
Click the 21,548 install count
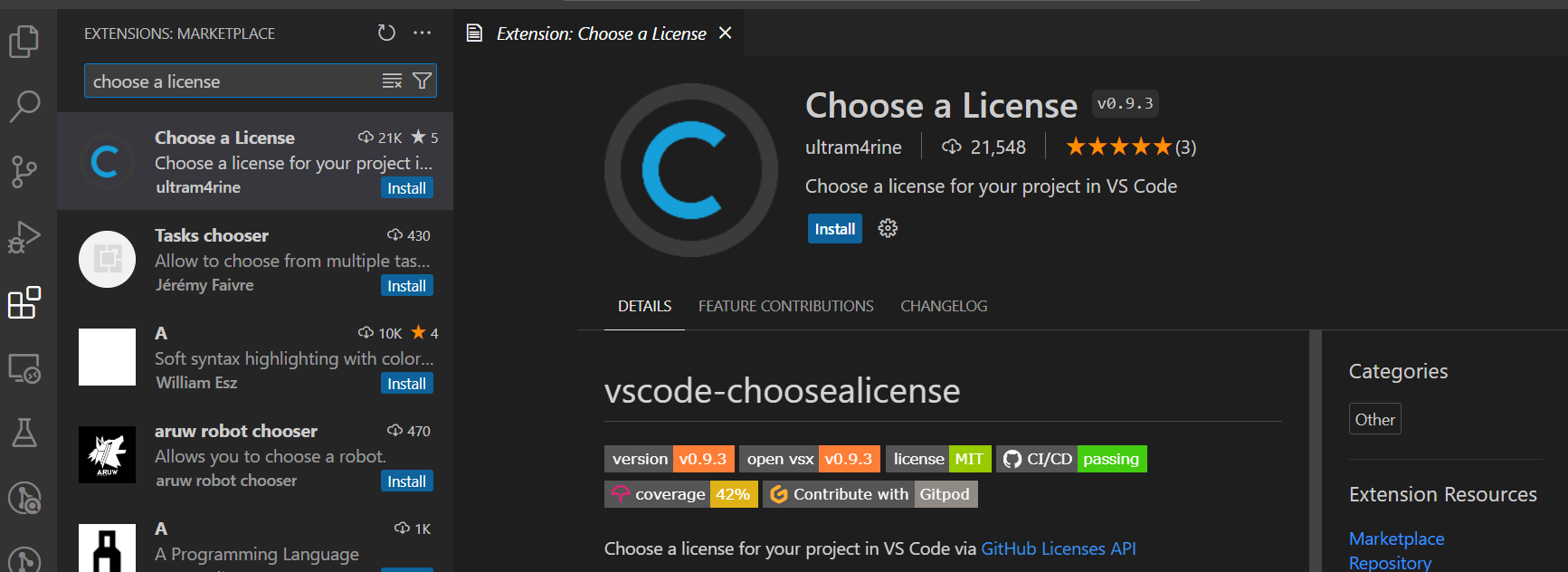984,147
